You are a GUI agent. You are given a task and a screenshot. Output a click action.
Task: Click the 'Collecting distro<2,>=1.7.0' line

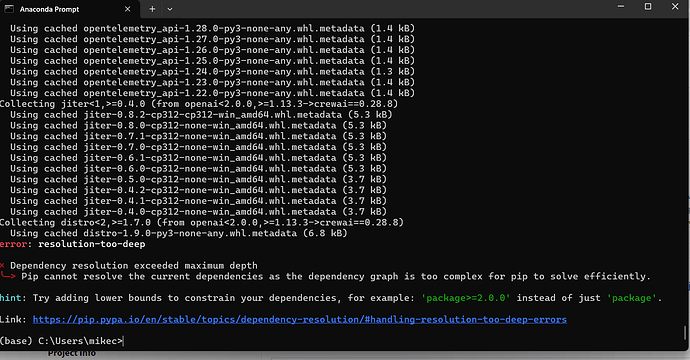202,223
